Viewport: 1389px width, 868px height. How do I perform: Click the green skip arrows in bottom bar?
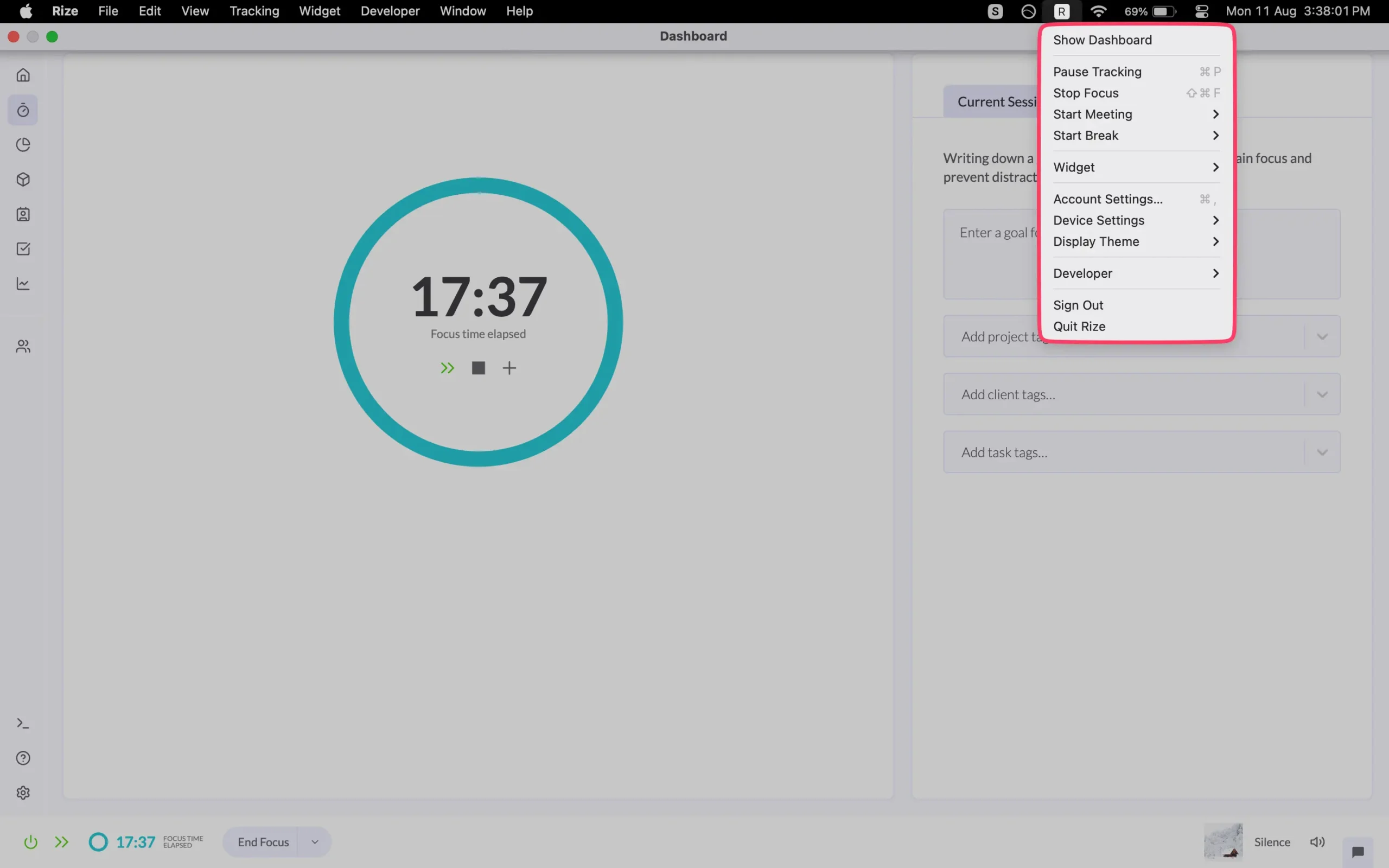point(61,842)
